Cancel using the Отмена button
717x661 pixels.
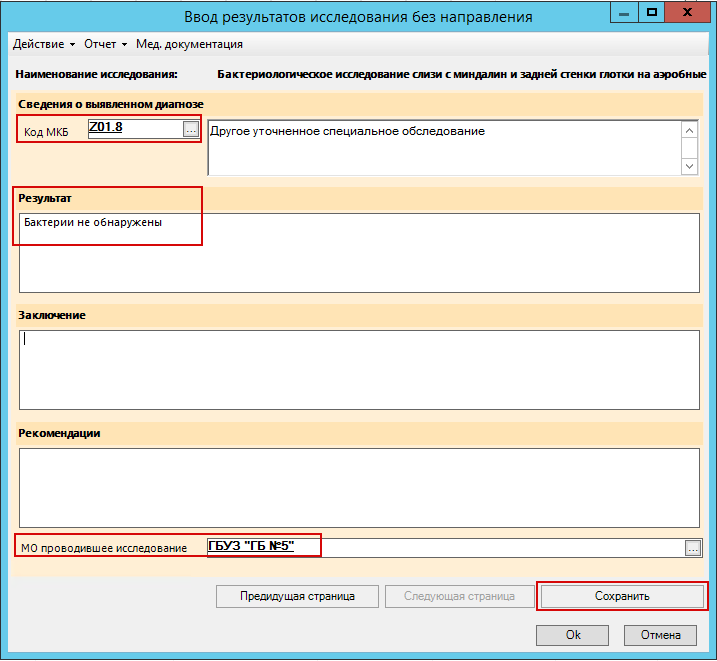point(660,635)
